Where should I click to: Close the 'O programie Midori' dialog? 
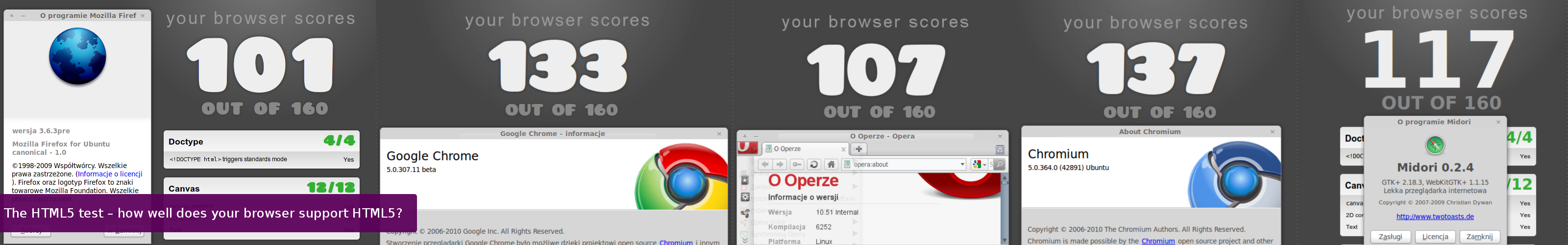click(x=1498, y=122)
